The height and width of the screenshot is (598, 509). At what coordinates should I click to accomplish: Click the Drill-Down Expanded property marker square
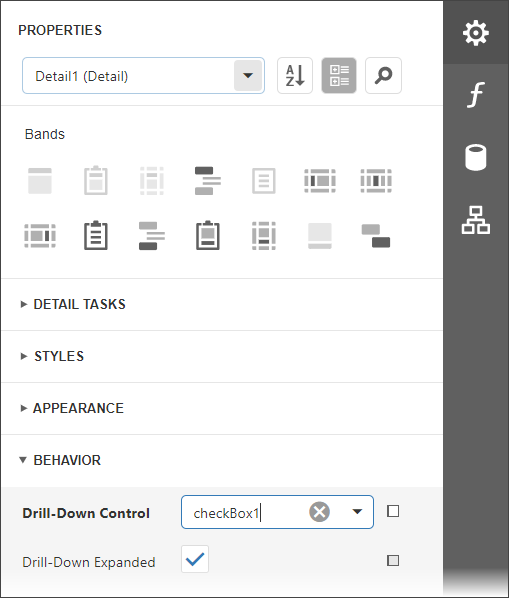click(x=393, y=561)
